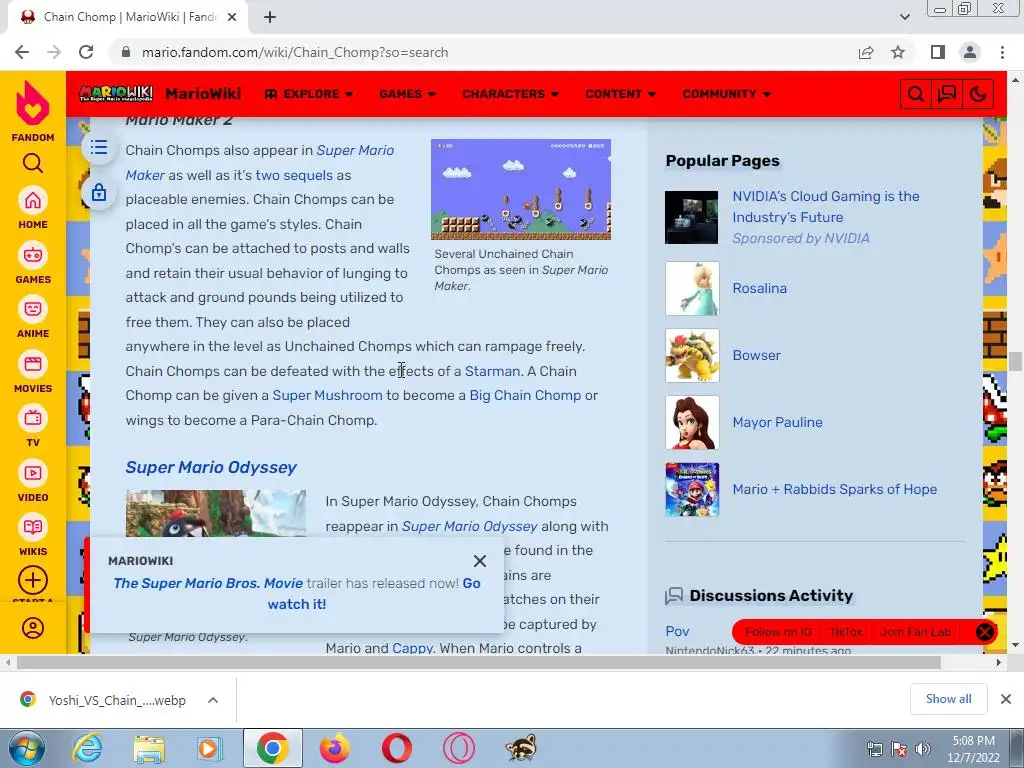Viewport: 1024px width, 768px height.
Task: Open Fandom Games section icon
Action: [33, 255]
